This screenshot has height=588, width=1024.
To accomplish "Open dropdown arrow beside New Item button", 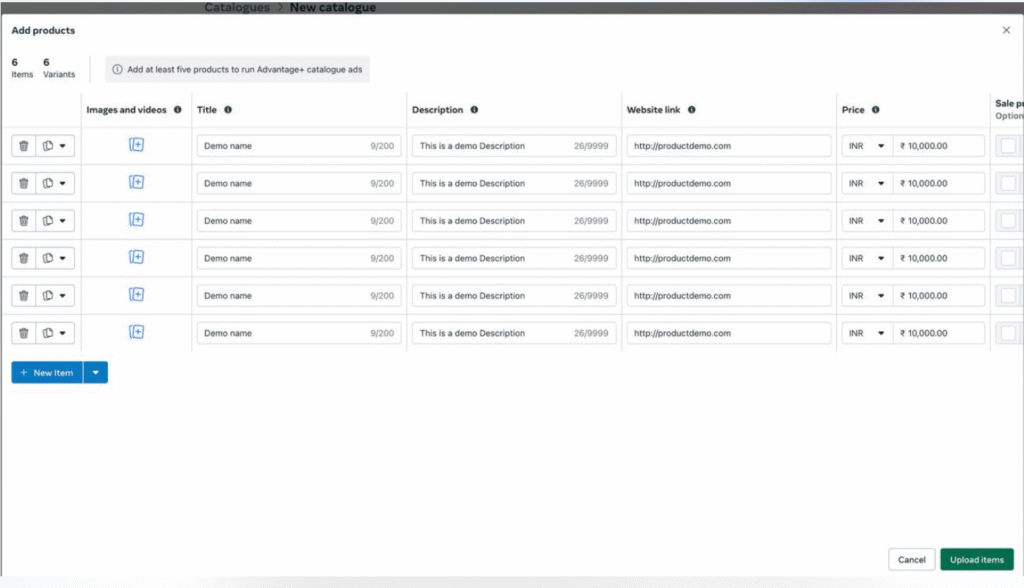I will click(95, 373).
